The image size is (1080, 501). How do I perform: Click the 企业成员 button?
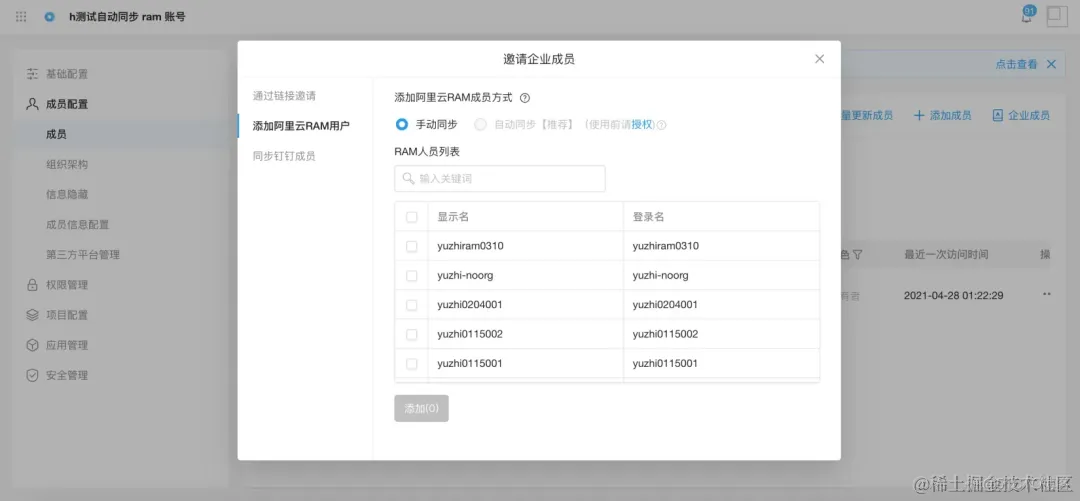[x=1021, y=115]
